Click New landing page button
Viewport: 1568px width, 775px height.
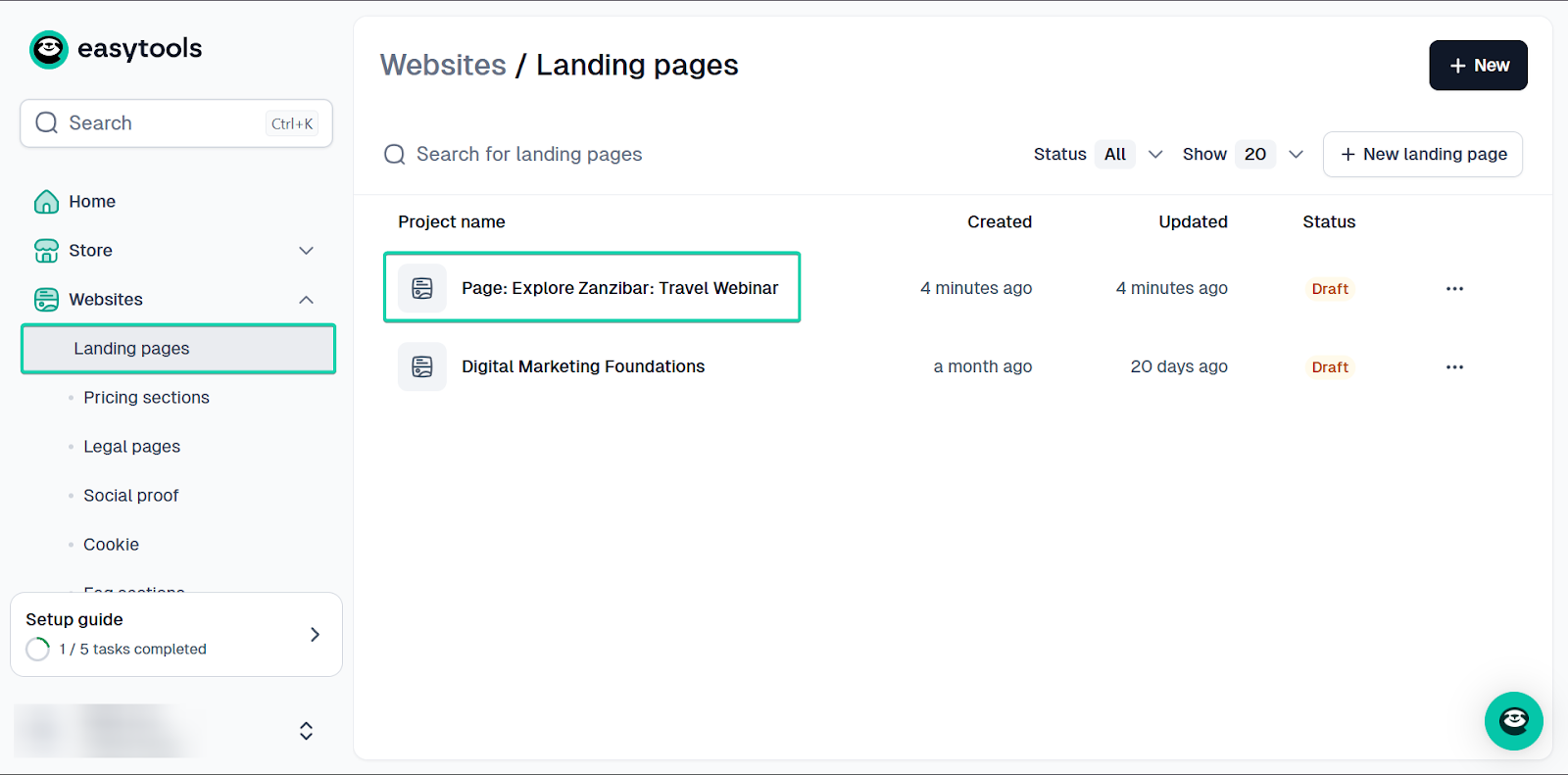tap(1423, 155)
